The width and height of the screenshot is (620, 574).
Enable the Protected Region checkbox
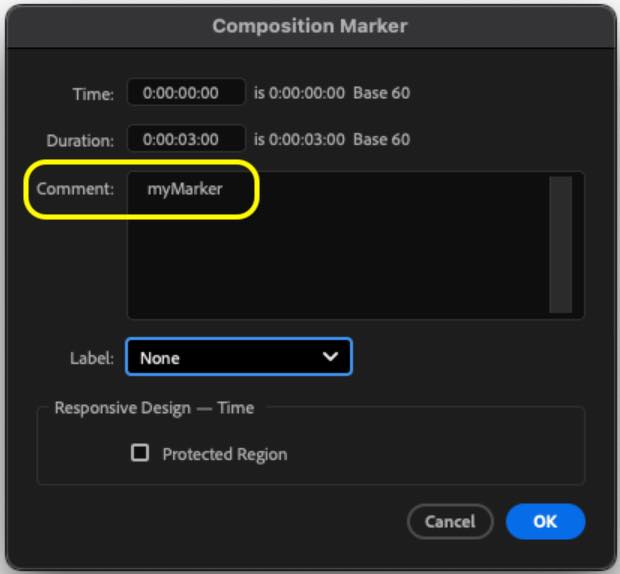(x=141, y=453)
